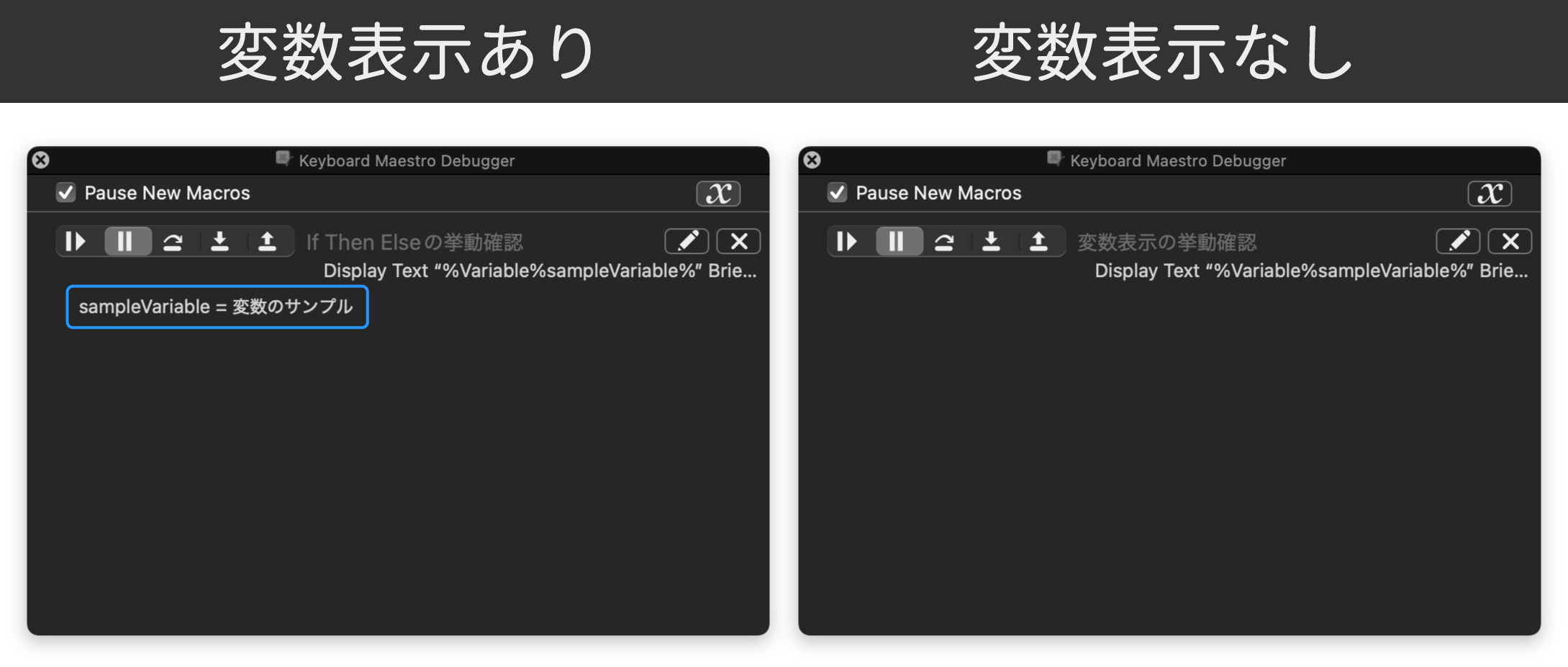The width and height of the screenshot is (1568, 667).
Task: Cancel the 変数表示の挙動確認 macro with X button
Action: click(x=1510, y=241)
